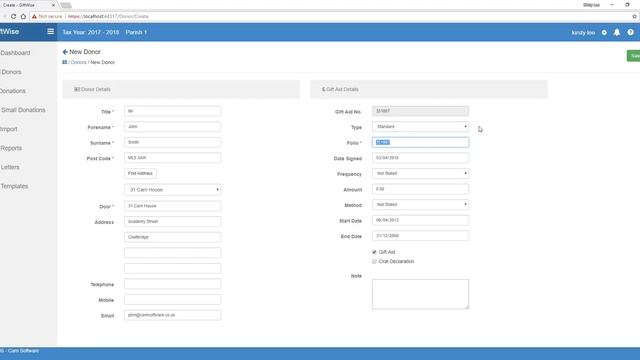The image size is (640, 360).
Task: Click the Start Date field
Action: pyautogui.click(x=420, y=220)
